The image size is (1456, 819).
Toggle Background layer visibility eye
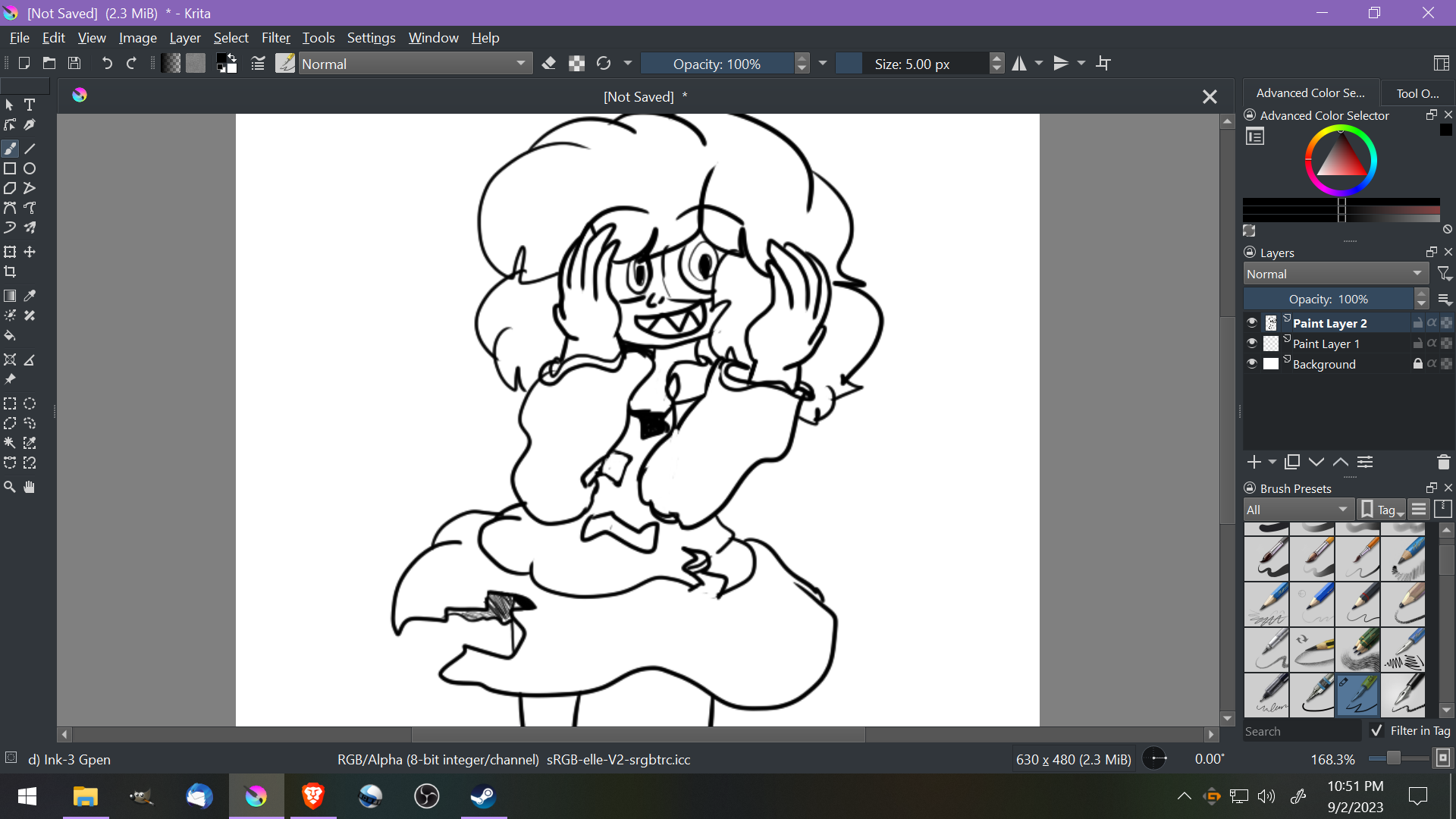tap(1252, 364)
